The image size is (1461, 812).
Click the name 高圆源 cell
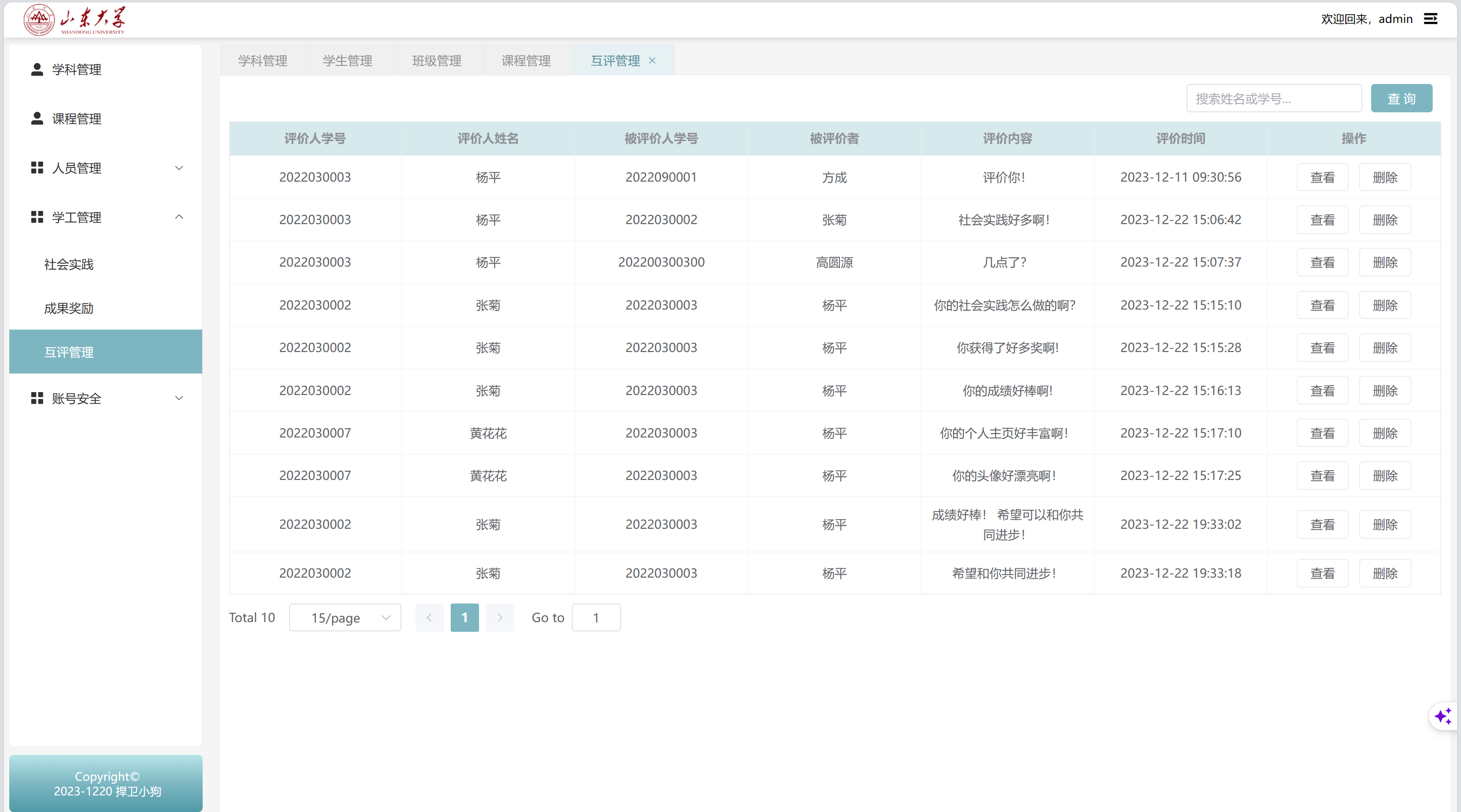point(835,262)
